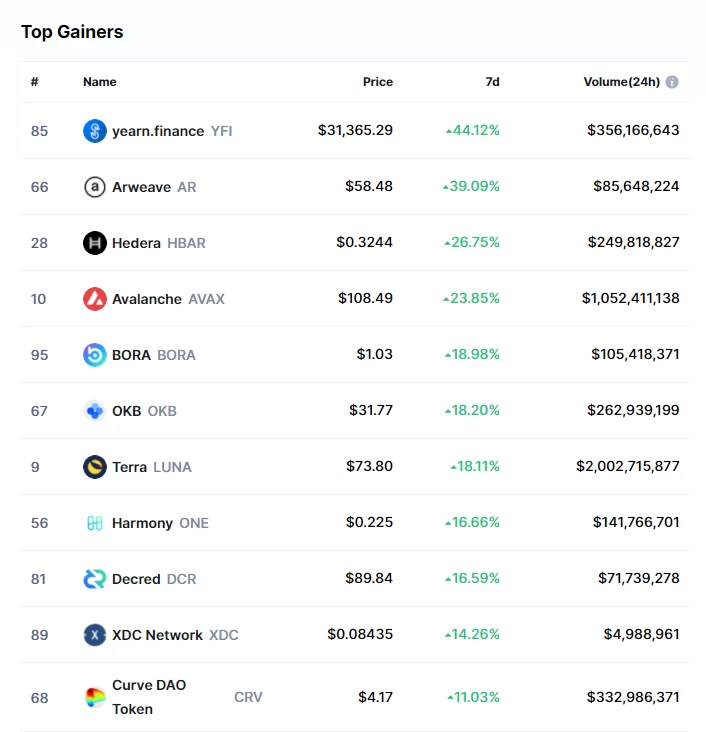Click the OKB coin logo icon
706x732 pixels.
[x=95, y=411]
